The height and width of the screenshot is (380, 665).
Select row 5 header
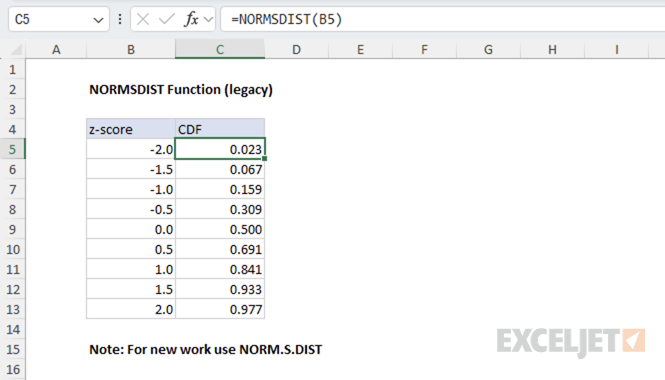coord(13,149)
